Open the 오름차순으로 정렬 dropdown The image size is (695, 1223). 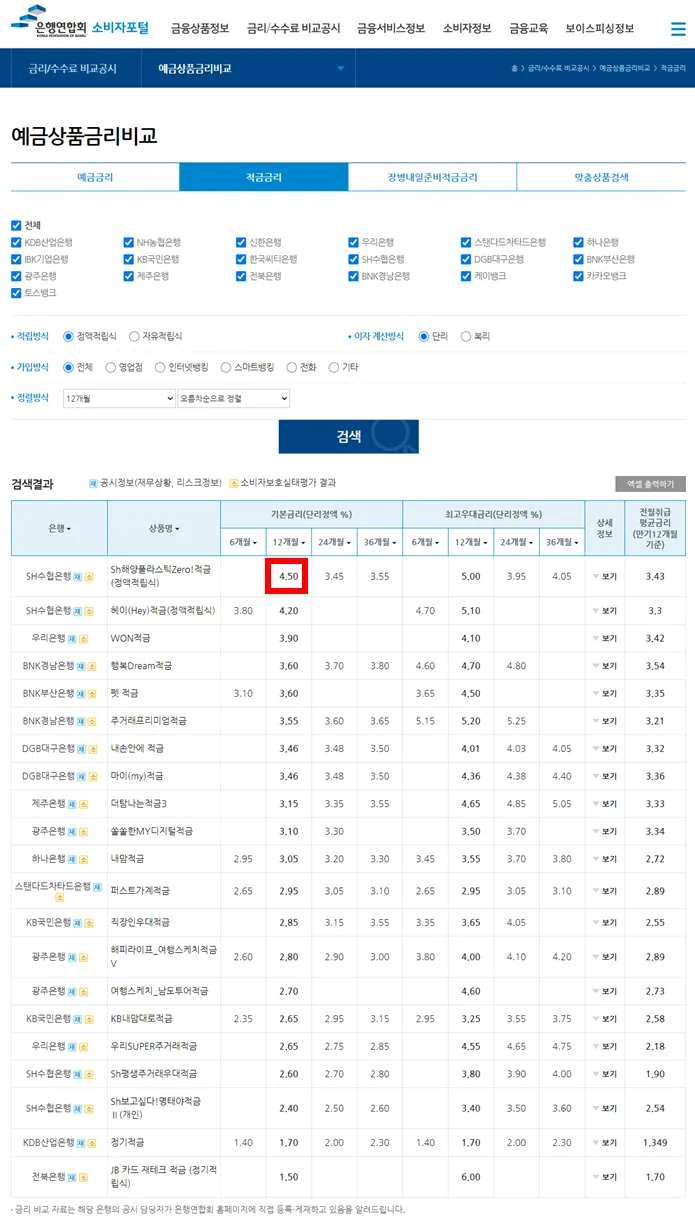[233, 398]
